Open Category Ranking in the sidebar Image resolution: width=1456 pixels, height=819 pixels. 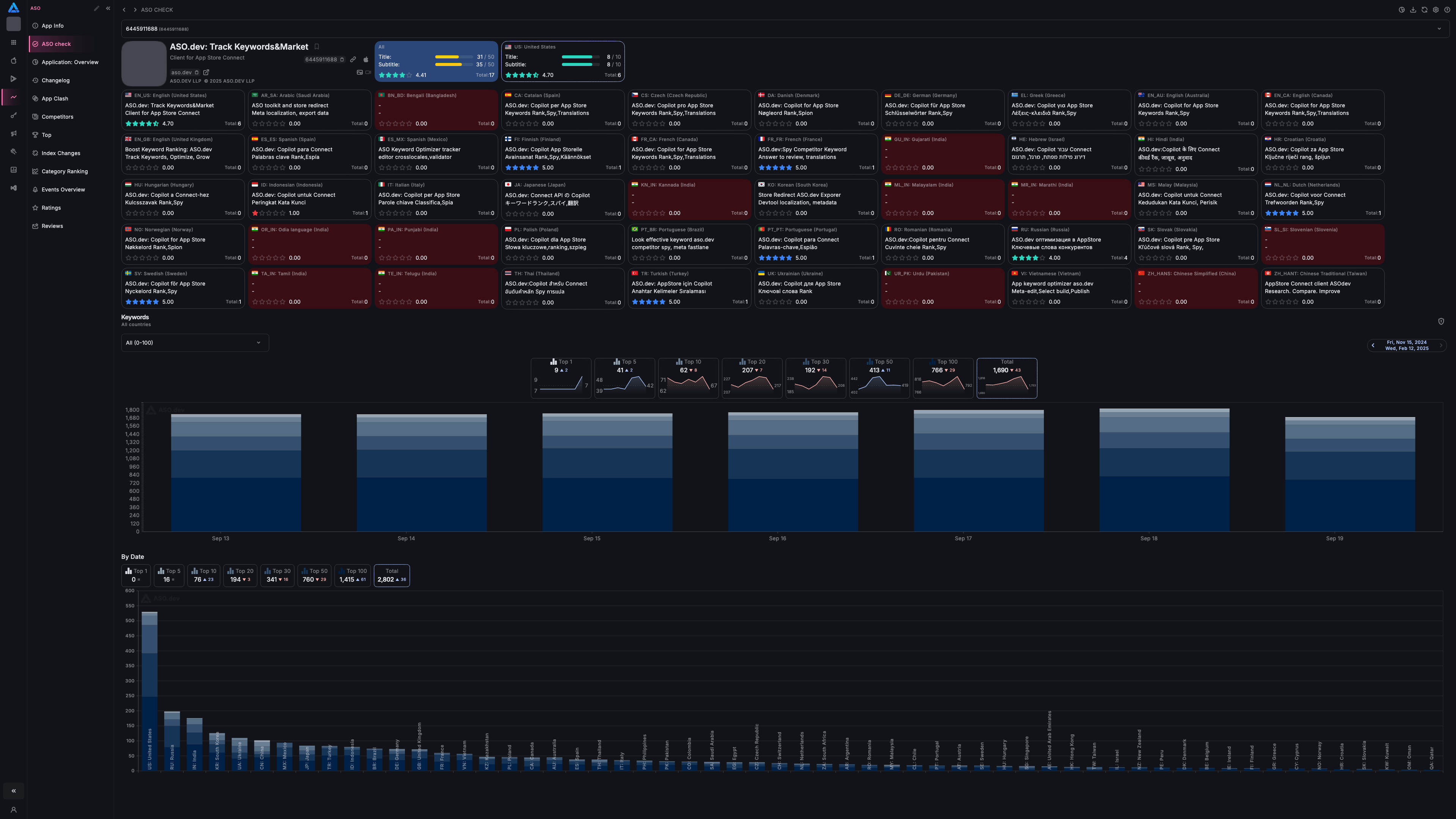click(x=71, y=171)
